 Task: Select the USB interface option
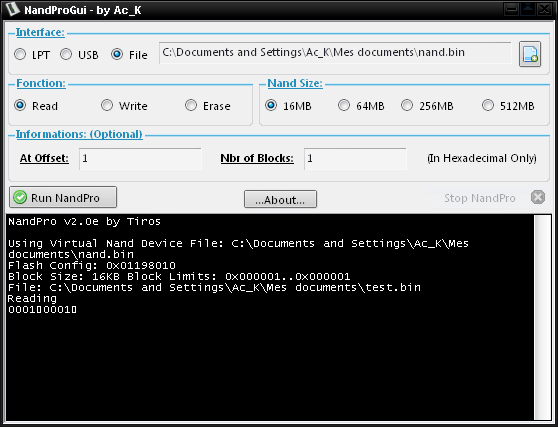[x=66, y=54]
